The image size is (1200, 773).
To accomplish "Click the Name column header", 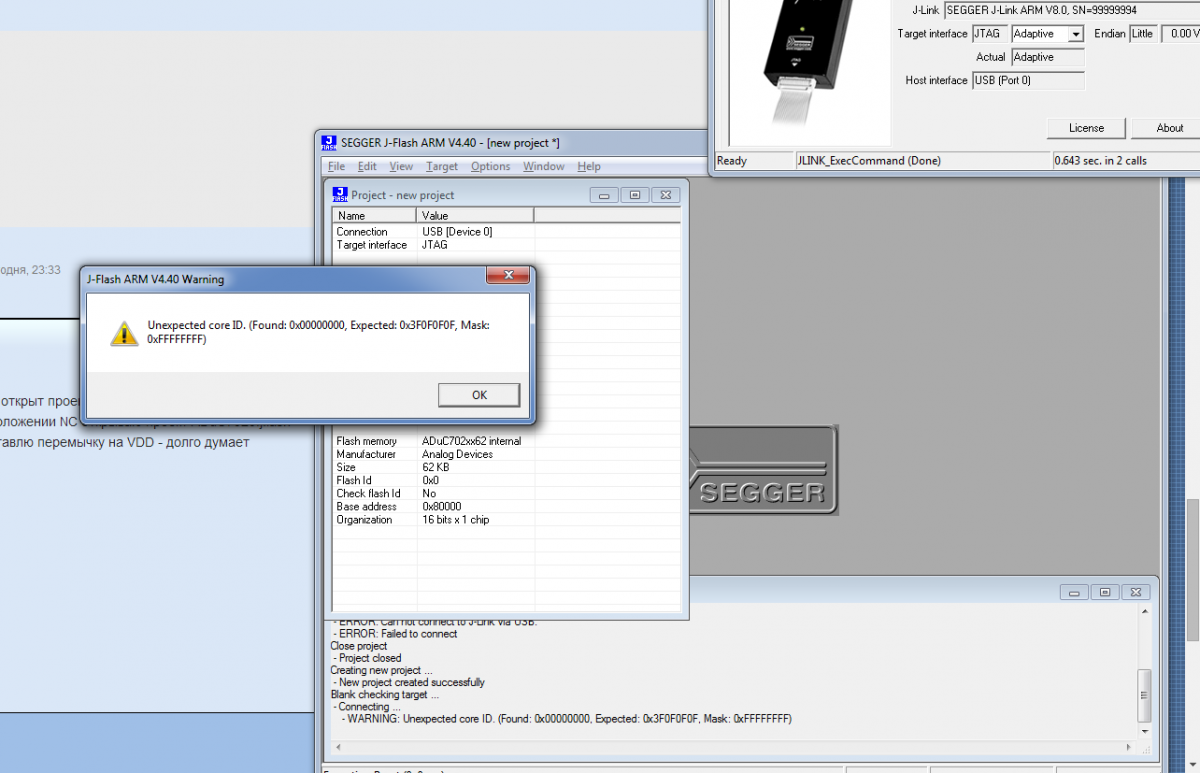I will coord(375,215).
